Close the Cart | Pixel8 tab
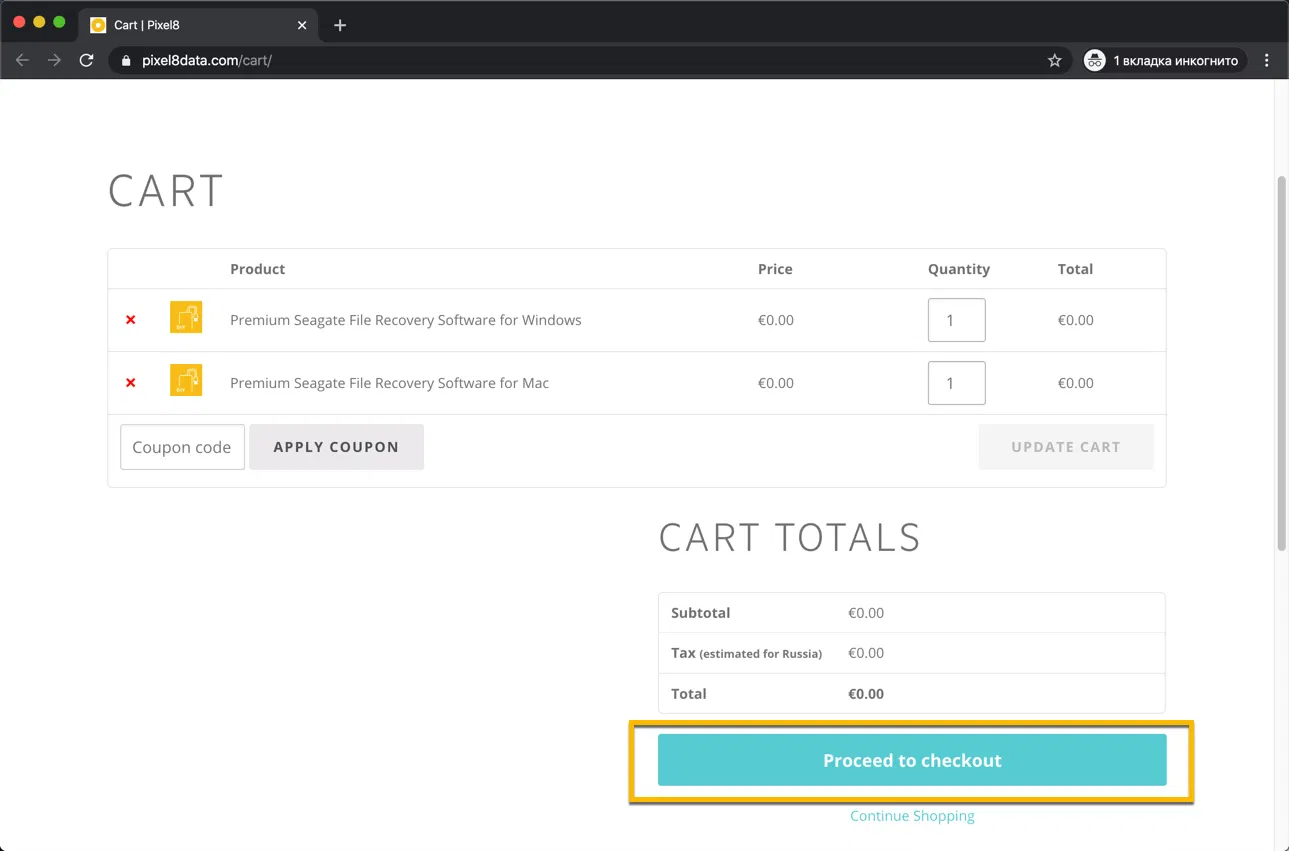The image size is (1289, 851). (302, 25)
